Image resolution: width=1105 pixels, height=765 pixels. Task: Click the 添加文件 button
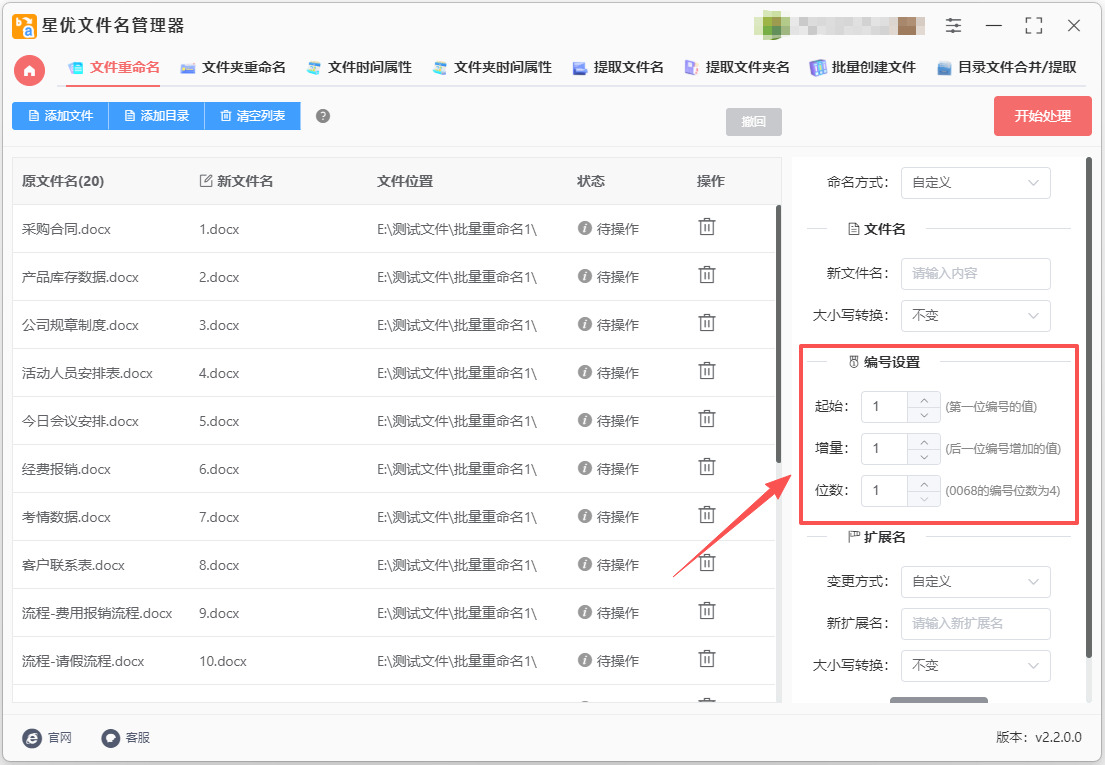(x=60, y=116)
